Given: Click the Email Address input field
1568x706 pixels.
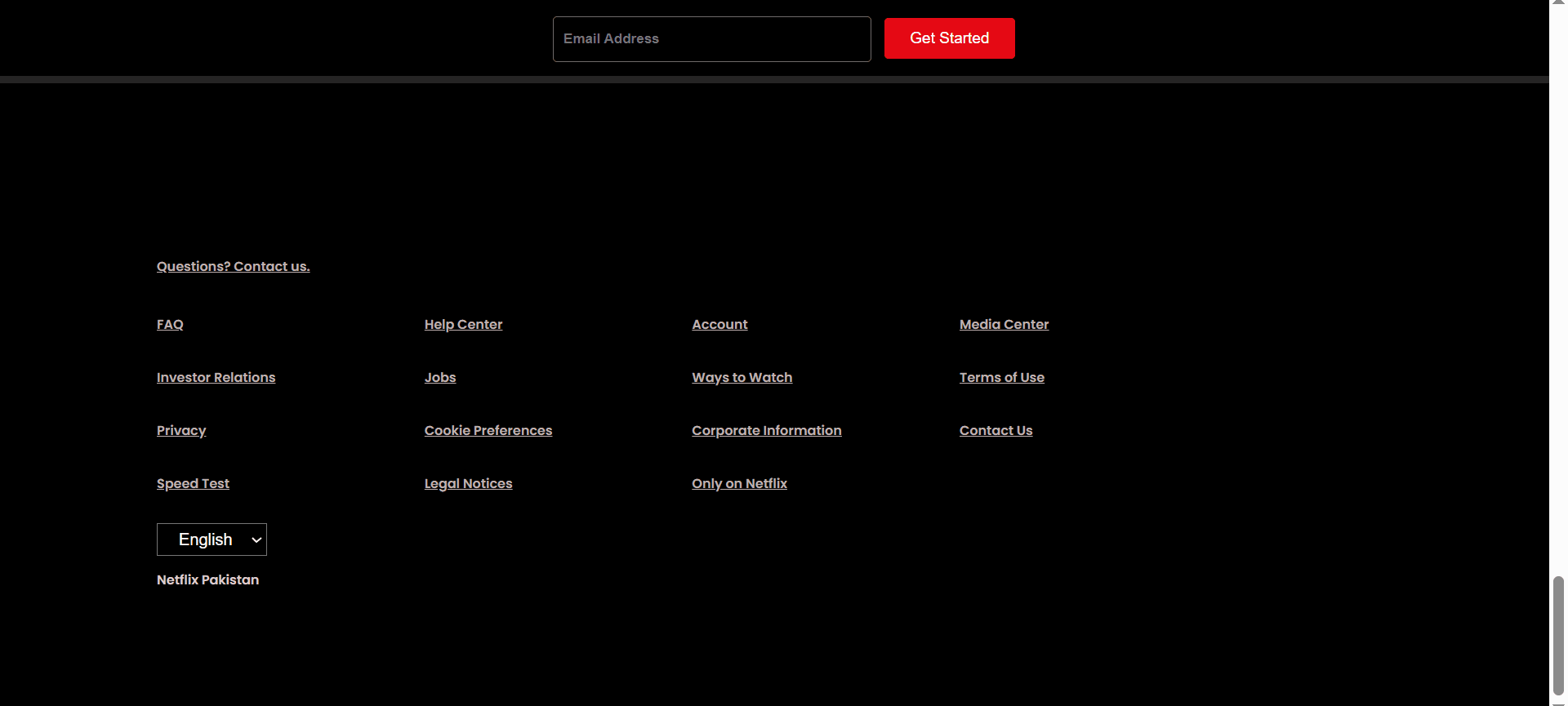Looking at the screenshot, I should 711,39.
